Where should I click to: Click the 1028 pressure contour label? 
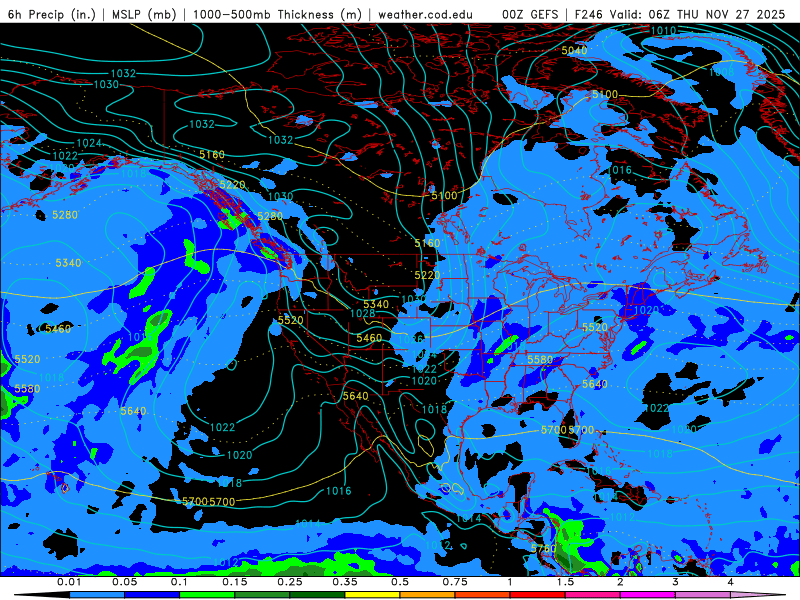(x=363, y=313)
